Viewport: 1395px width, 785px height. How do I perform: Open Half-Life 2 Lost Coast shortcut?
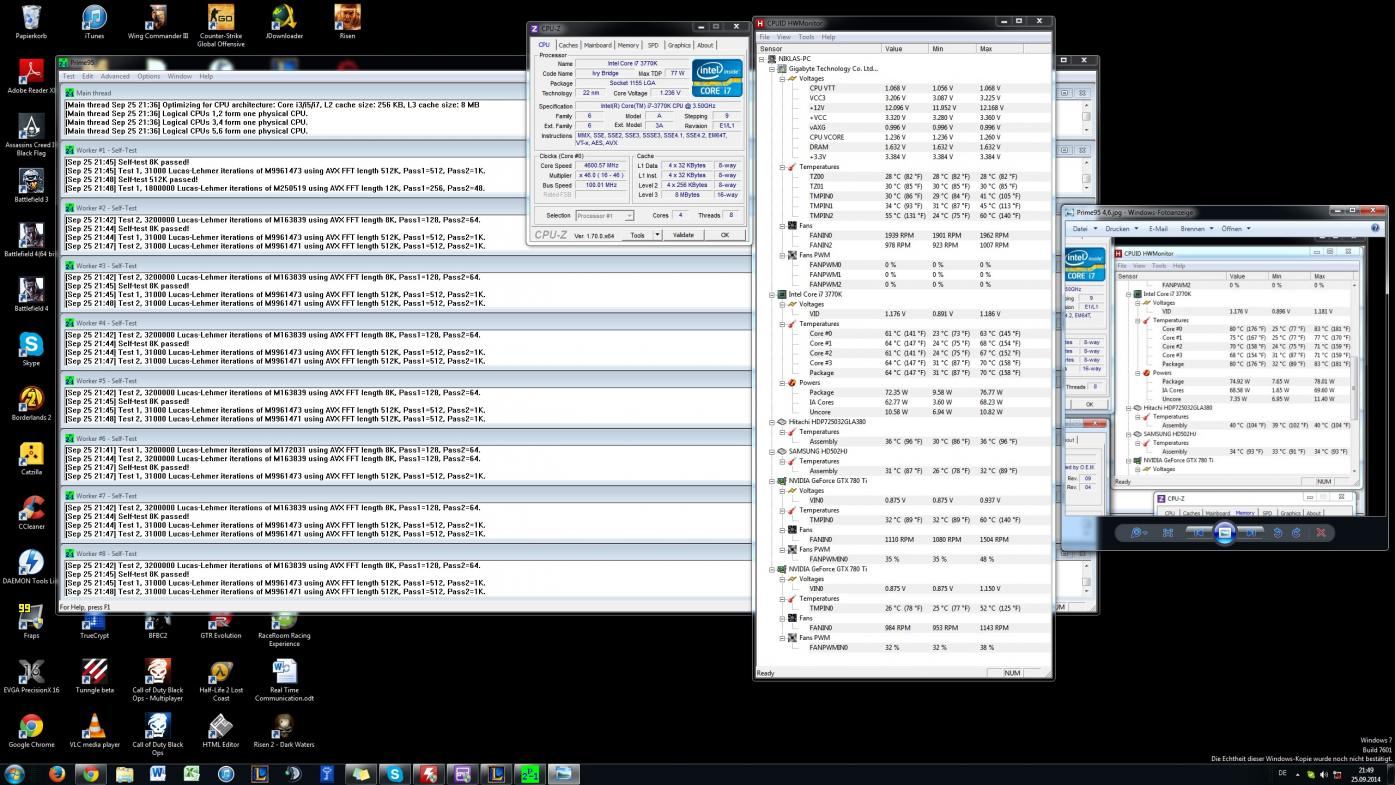tap(220, 679)
